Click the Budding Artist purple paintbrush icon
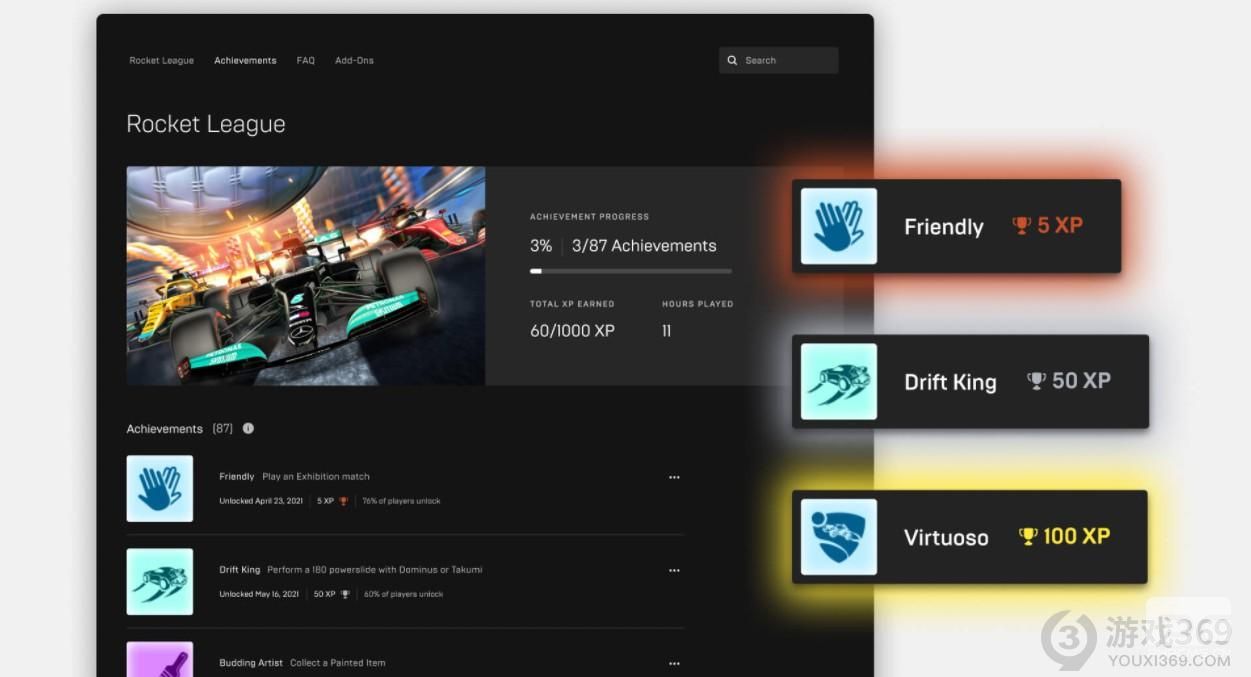The width and height of the screenshot is (1251, 677). click(x=160, y=659)
